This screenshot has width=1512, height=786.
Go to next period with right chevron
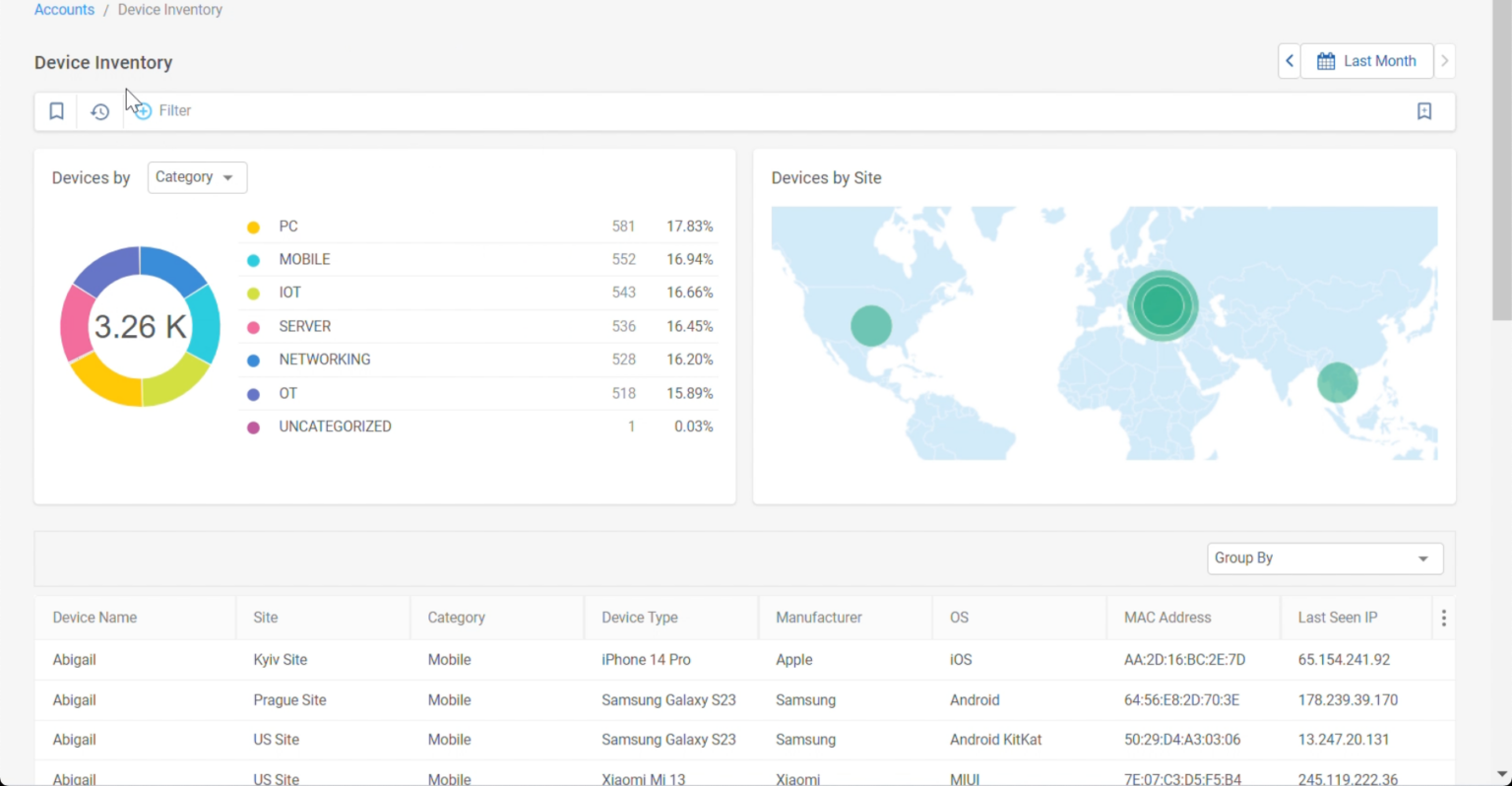tap(1444, 61)
